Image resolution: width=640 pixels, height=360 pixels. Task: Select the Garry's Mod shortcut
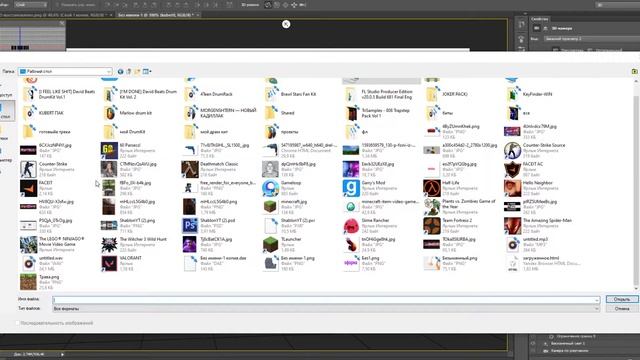(x=370, y=188)
